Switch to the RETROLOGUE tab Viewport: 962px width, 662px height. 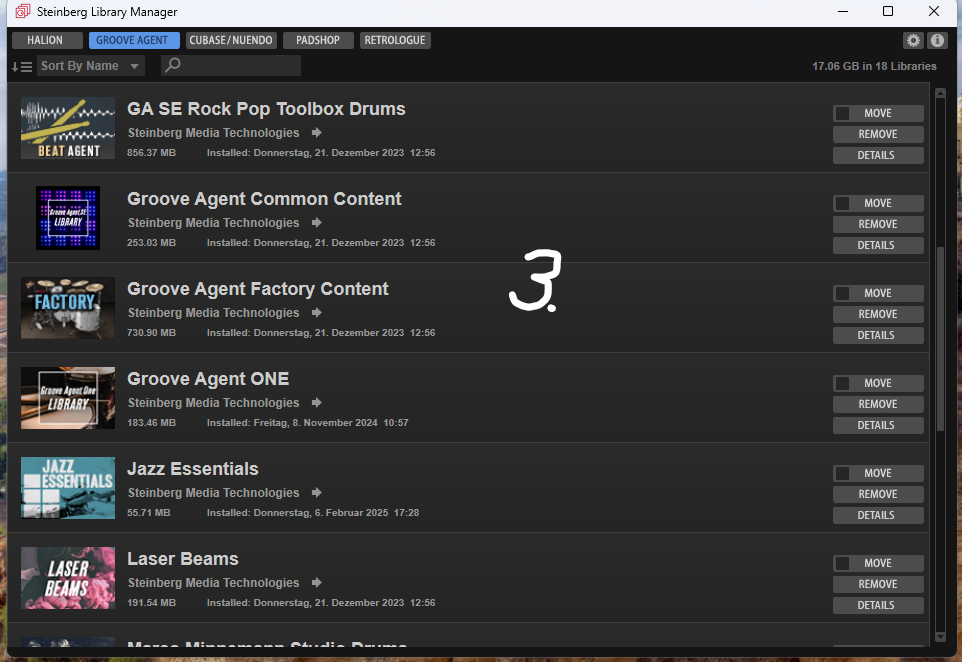click(395, 40)
